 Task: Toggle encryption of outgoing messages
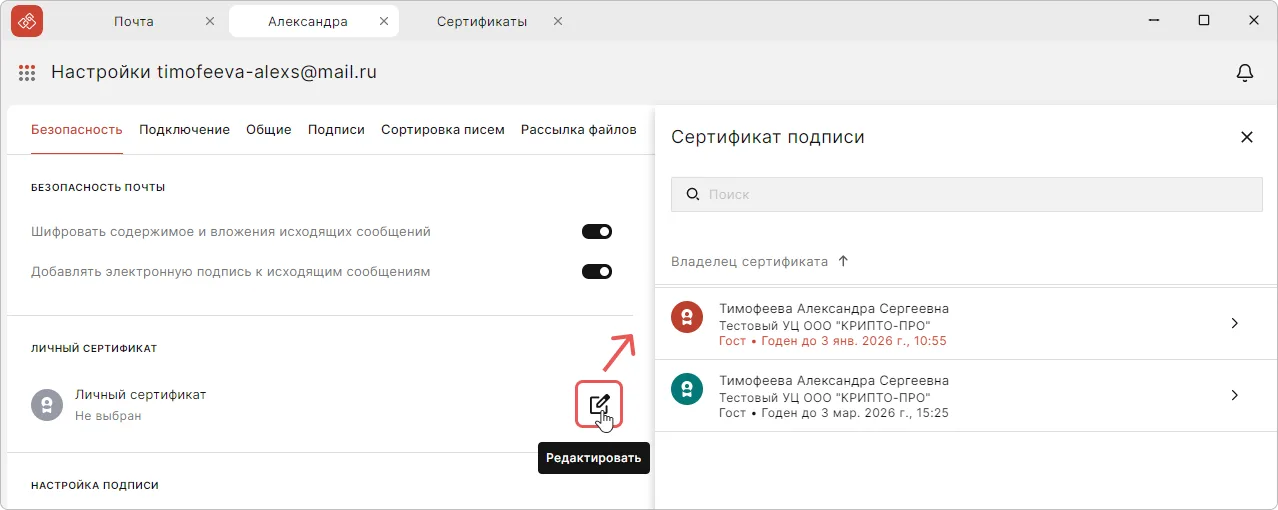[597, 232]
